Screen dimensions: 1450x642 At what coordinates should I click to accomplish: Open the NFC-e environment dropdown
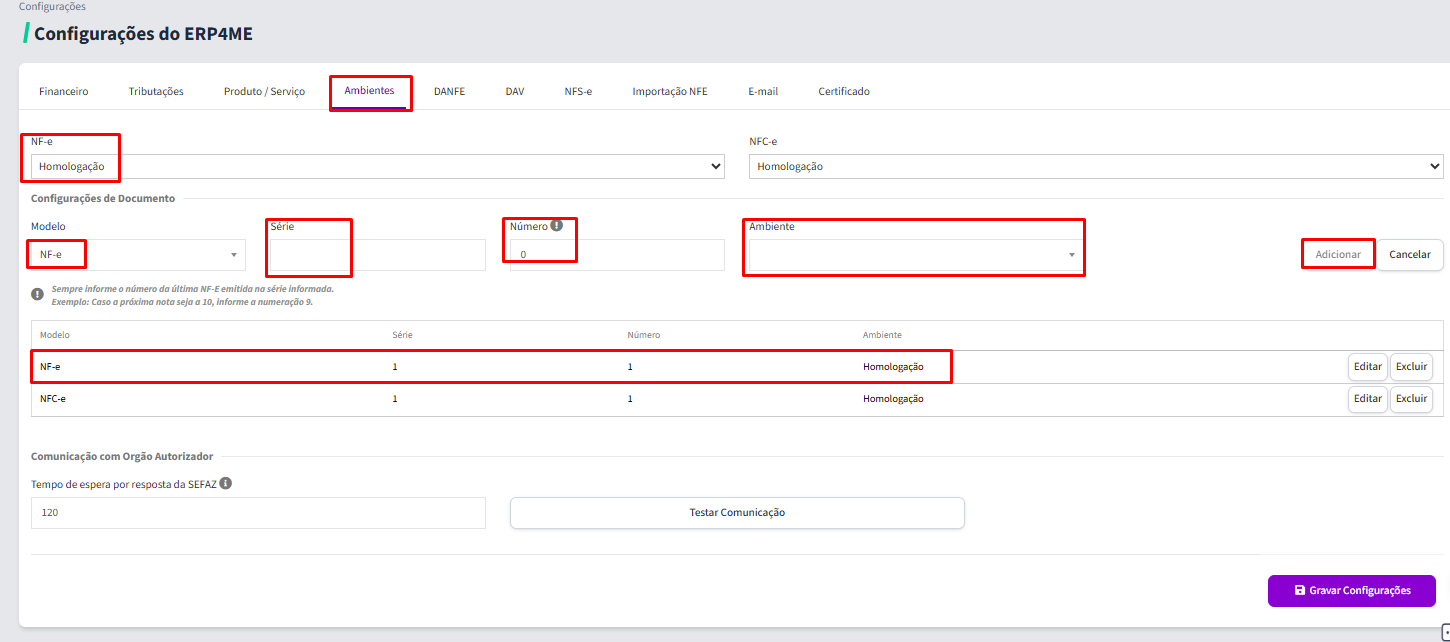tap(1096, 166)
